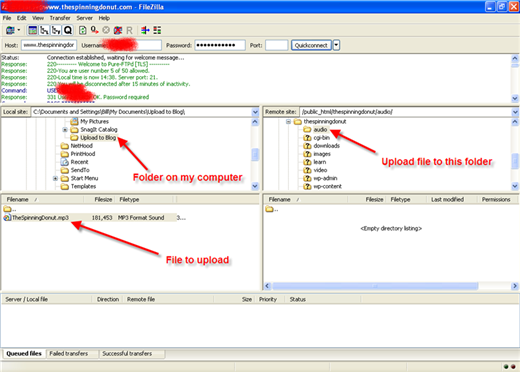Image resolution: width=520 pixels, height=372 pixels.
Task: Open the Local site path dropdown
Action: coord(255,112)
